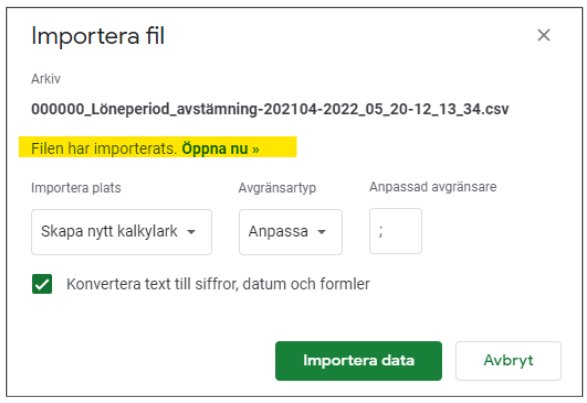Image resolution: width=587 pixels, height=403 pixels.
Task: Click the Filen har importerats message
Action: coord(104,149)
